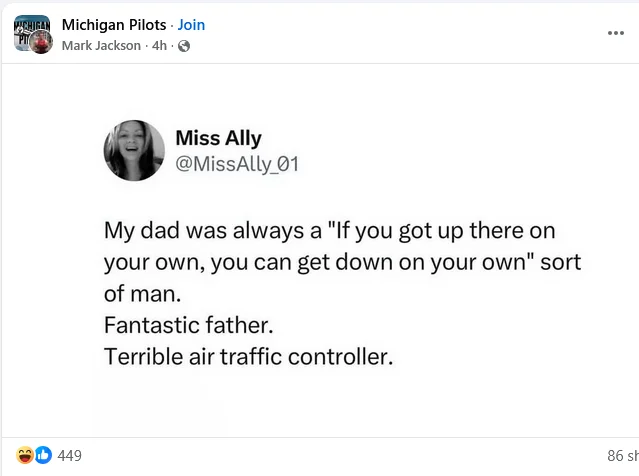639x476 pixels.
Task: View the 449 reactions list
Action: click(x=70, y=456)
